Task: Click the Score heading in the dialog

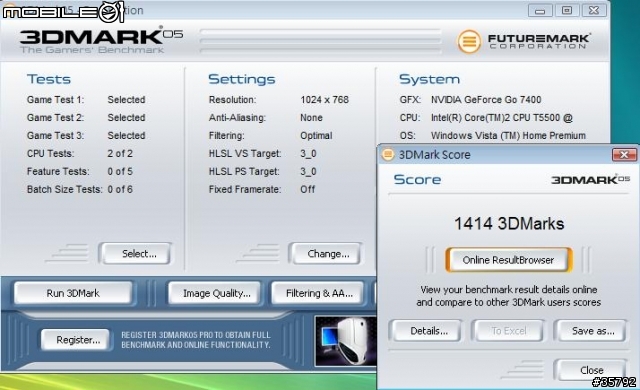Action: click(417, 179)
